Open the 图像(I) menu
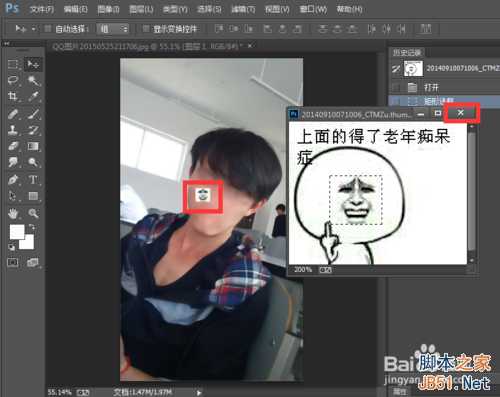 coord(108,9)
